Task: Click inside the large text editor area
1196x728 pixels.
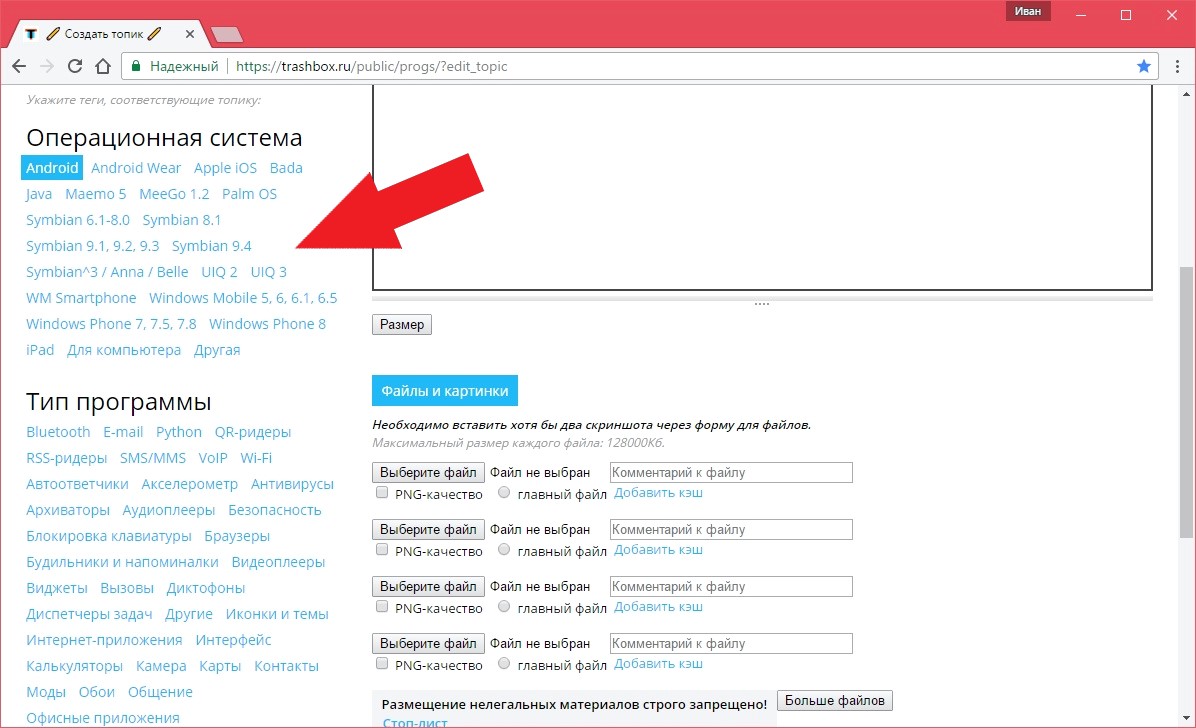Action: click(x=762, y=188)
